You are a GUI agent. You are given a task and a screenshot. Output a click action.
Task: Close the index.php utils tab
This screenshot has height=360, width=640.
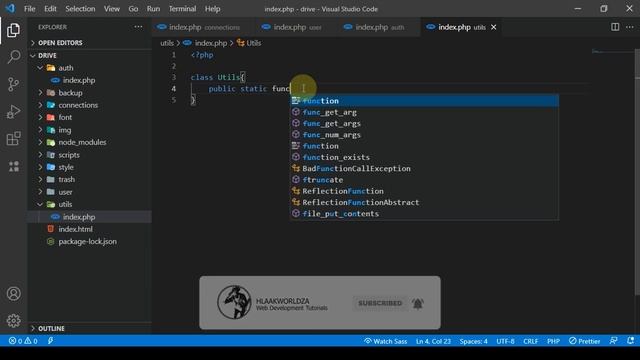(x=493, y=27)
